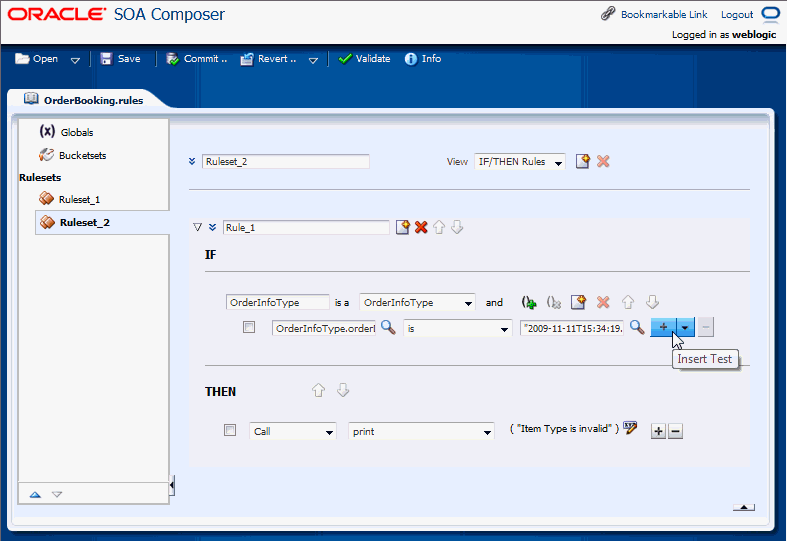Viewport: 787px width, 541px height.
Task: Delete Rule_1 with the red X
Action: pos(421,227)
